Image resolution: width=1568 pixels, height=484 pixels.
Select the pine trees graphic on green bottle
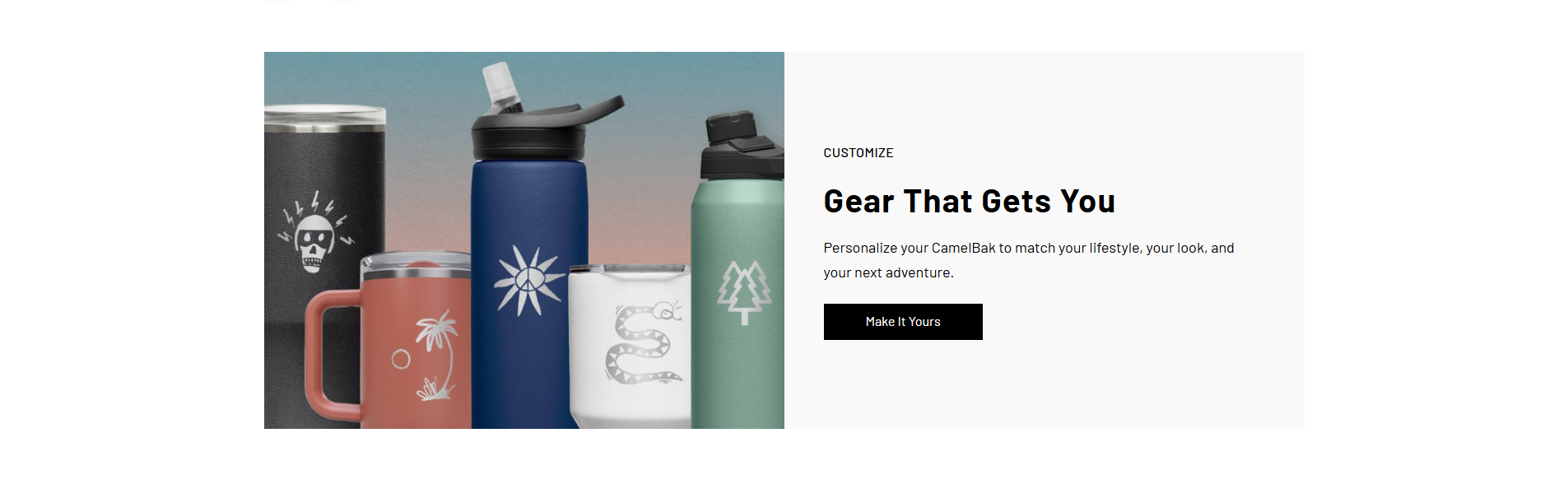coord(745,292)
